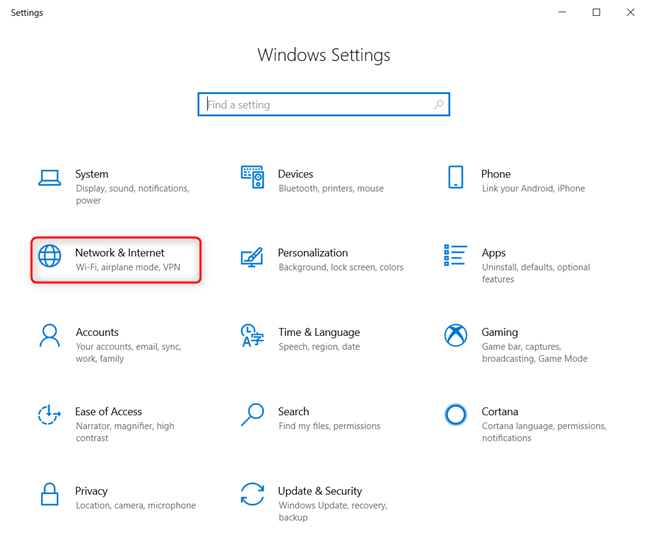This screenshot has width=648, height=551.
Task: Open Network & Internet title
Action: coord(120,253)
